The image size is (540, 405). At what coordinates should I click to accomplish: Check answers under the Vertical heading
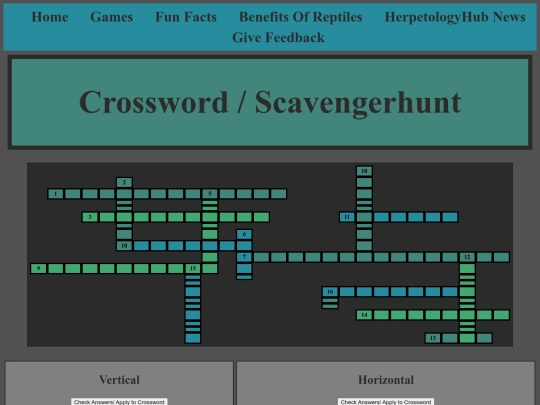tap(119, 402)
